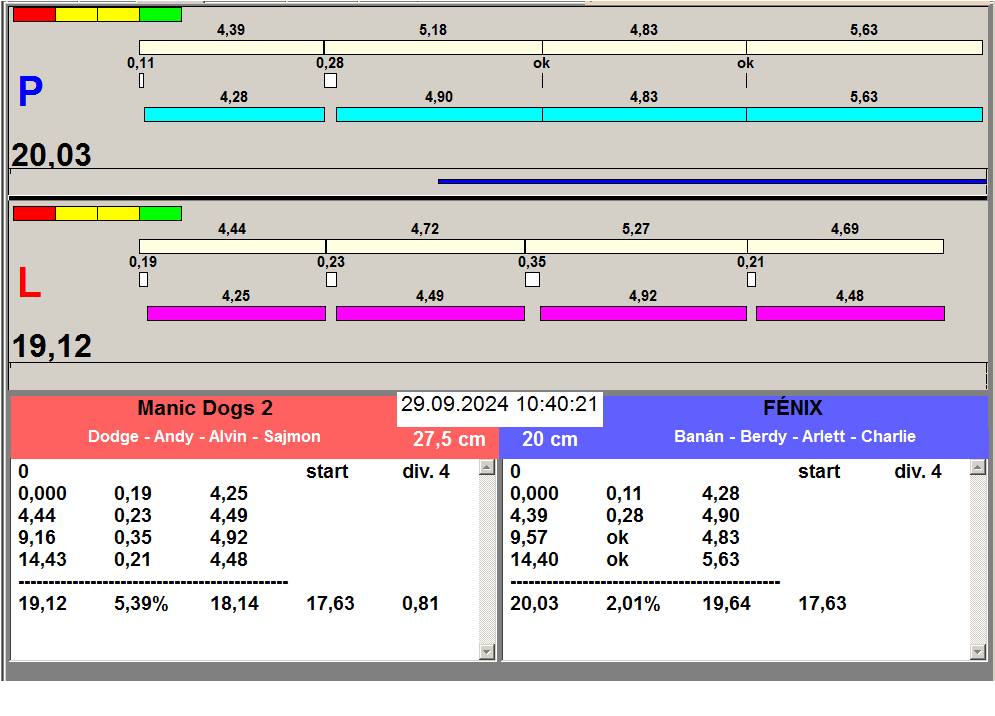Click the cyan 4,90 run bar
Viewport: 995px width, 716px height.
click(x=439, y=115)
